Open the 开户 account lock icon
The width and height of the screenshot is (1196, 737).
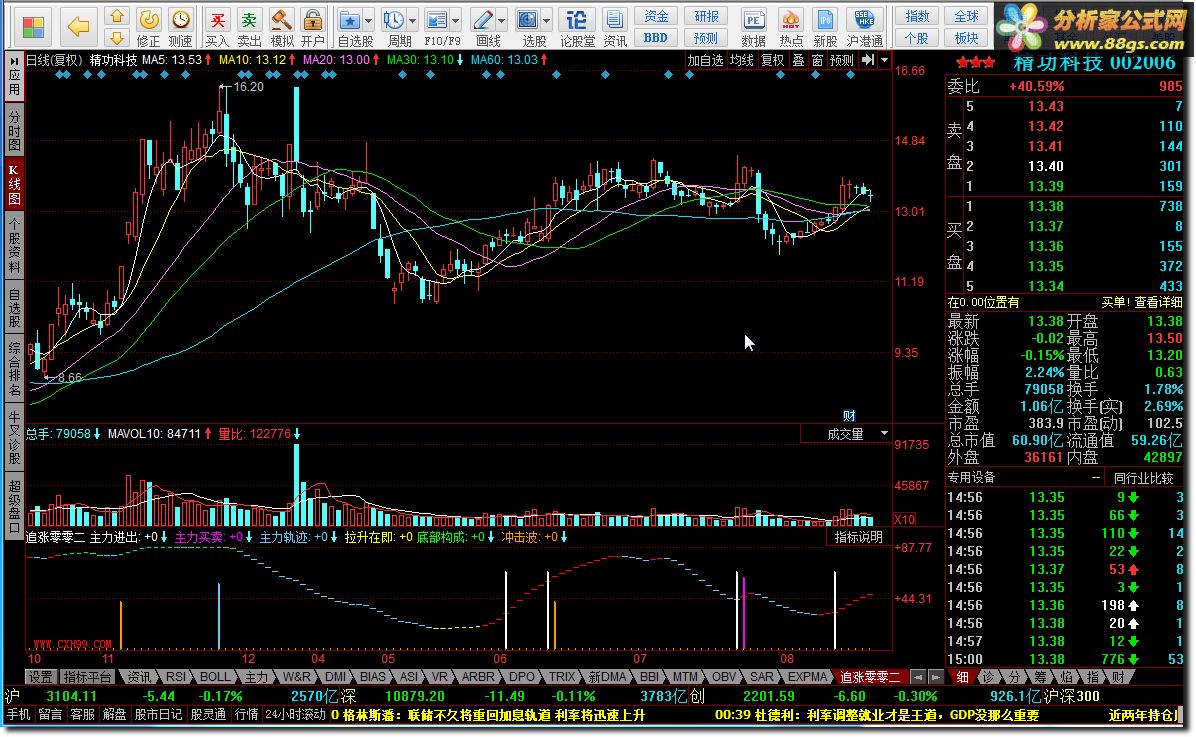(313, 27)
